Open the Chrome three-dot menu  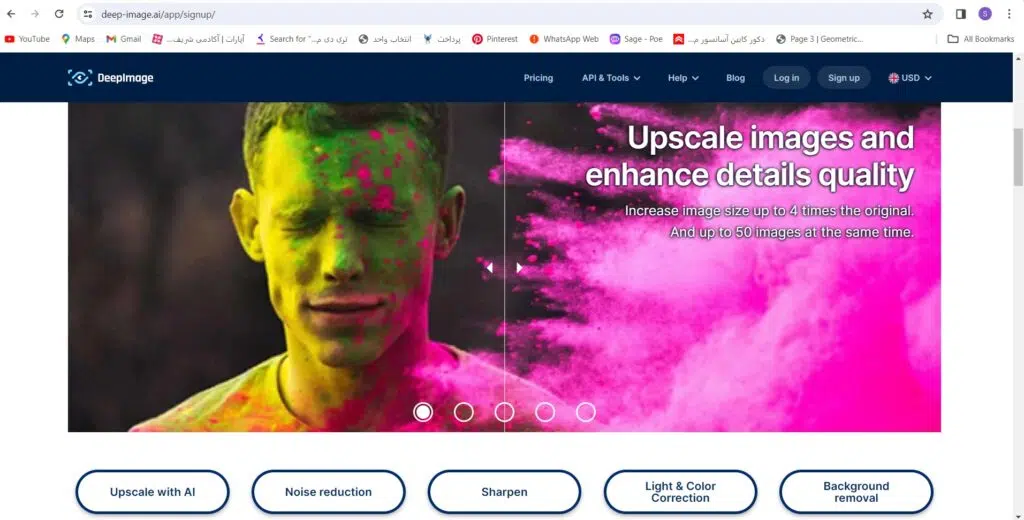(x=1009, y=14)
